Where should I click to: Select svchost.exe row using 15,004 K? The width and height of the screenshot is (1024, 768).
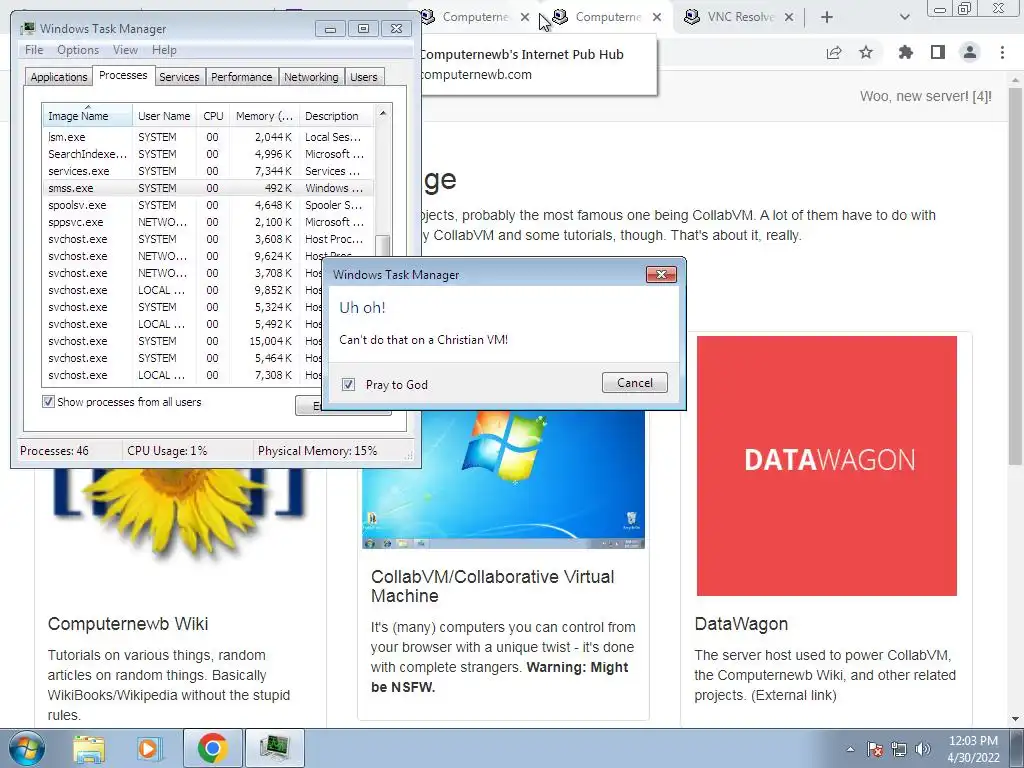coord(183,341)
